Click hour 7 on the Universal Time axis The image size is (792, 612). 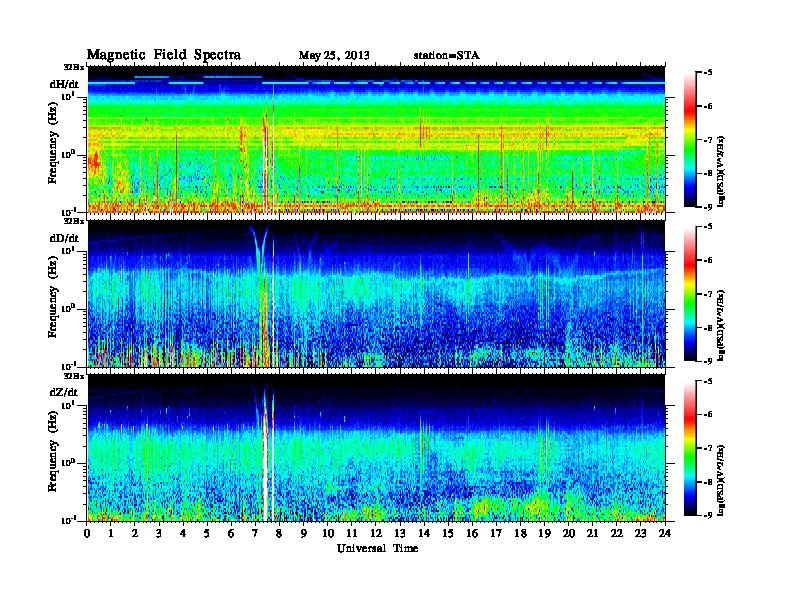[x=255, y=533]
